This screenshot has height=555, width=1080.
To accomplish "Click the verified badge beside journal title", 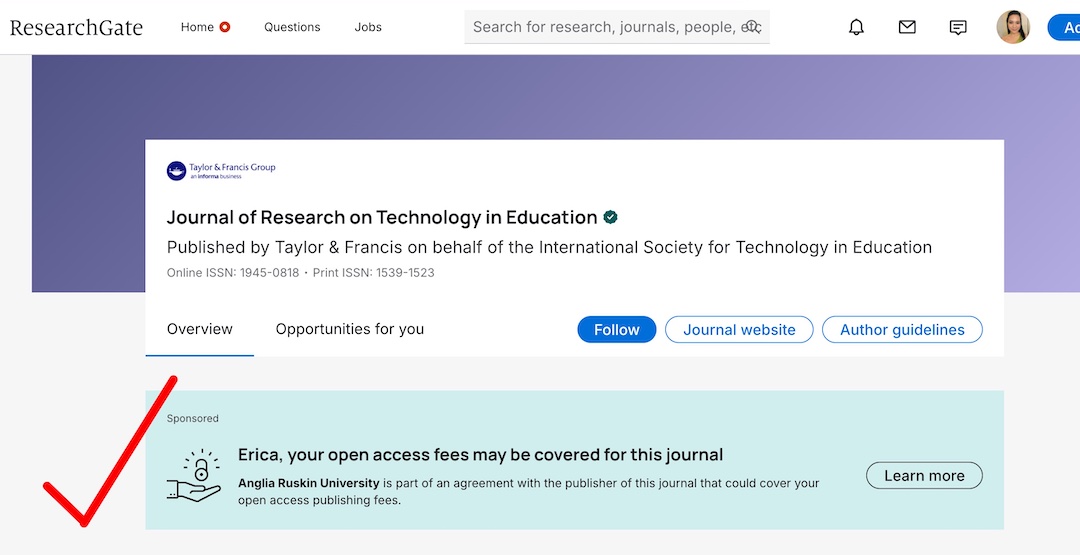I will tap(610, 218).
